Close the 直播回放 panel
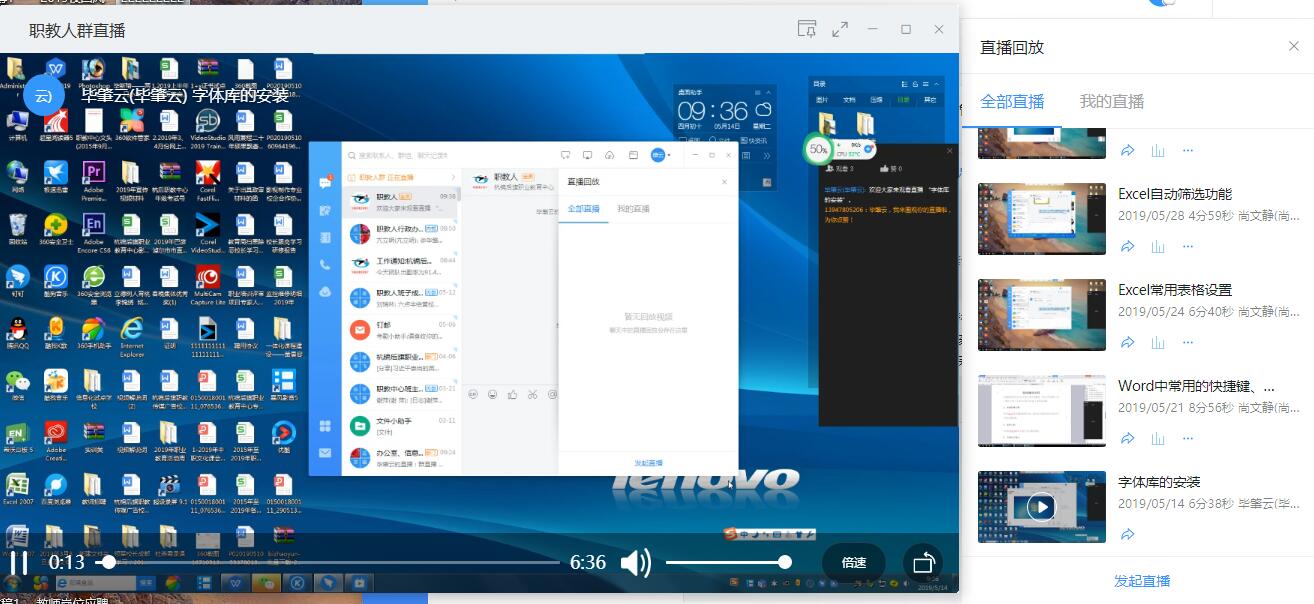 click(x=1293, y=47)
